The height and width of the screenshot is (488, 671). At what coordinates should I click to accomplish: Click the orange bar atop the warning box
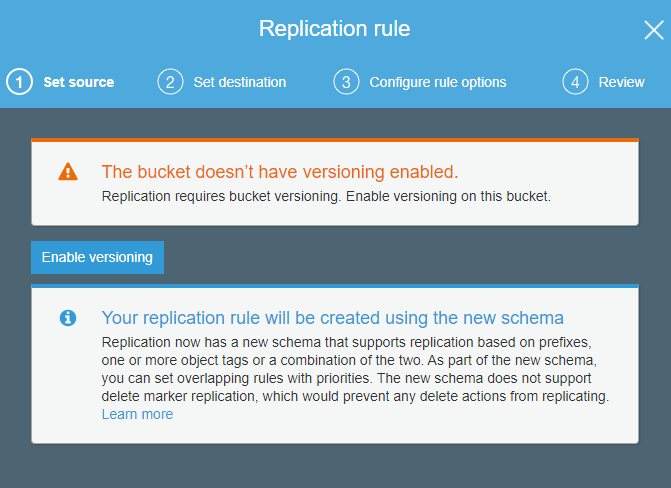click(x=335, y=139)
